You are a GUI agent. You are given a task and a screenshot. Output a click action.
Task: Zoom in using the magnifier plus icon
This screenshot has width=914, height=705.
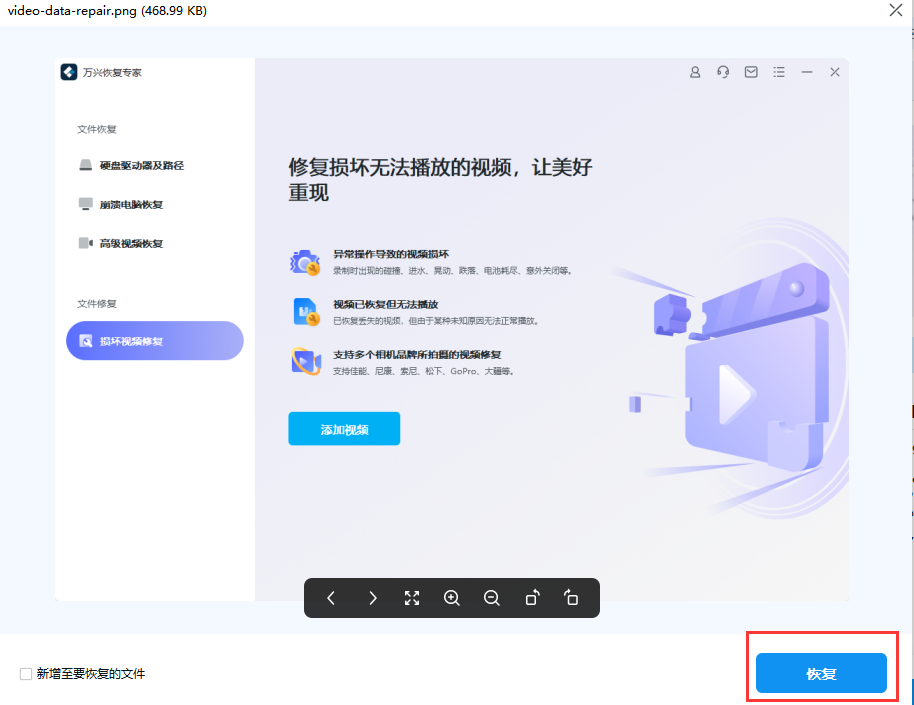pos(452,597)
